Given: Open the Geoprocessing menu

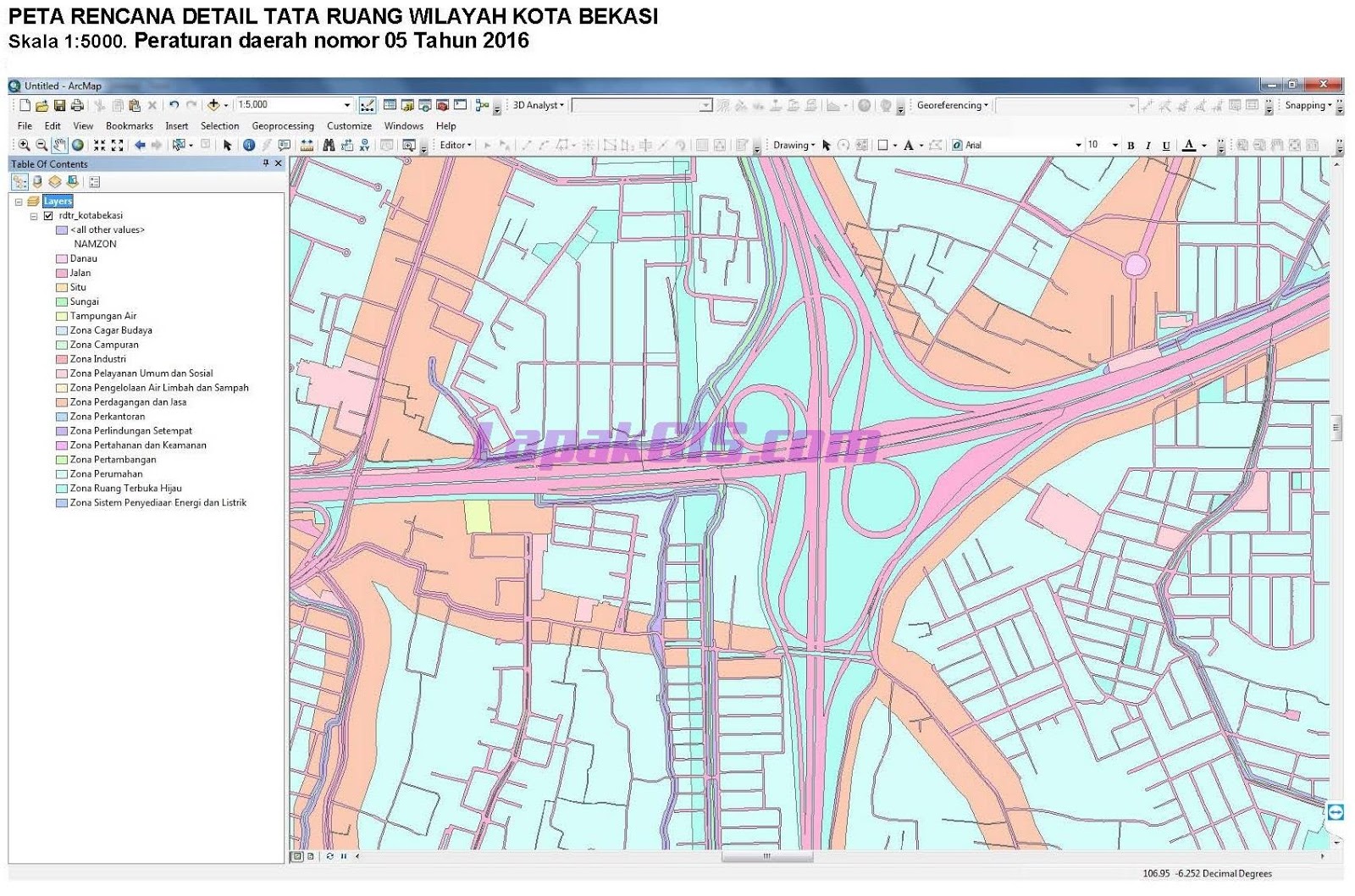Looking at the screenshot, I should (x=282, y=125).
